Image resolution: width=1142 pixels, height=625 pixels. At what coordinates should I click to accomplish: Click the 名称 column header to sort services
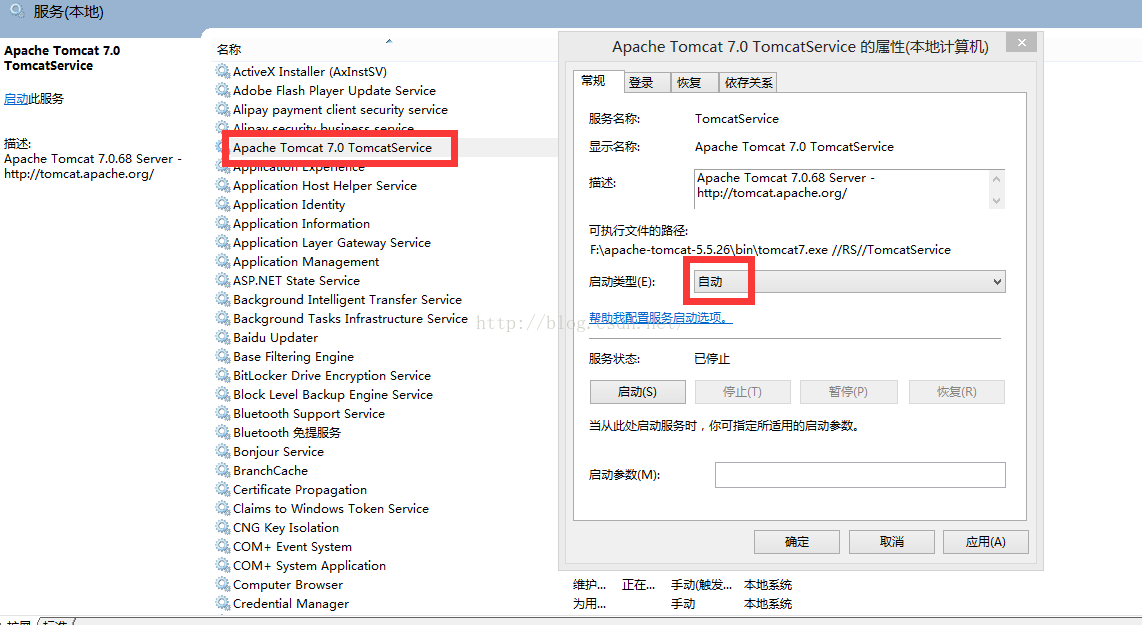click(x=229, y=50)
